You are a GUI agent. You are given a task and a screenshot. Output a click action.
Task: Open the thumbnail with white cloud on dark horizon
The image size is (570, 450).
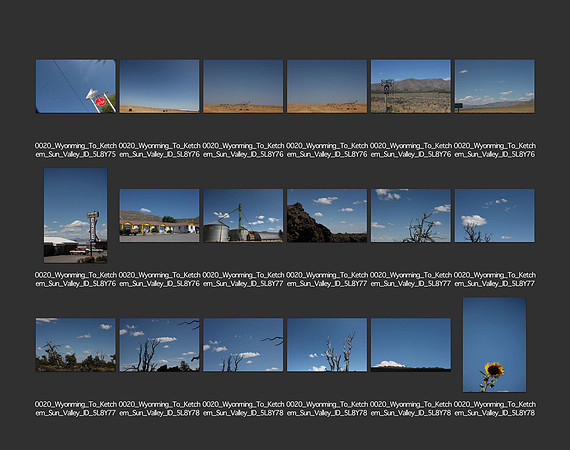click(x=411, y=345)
